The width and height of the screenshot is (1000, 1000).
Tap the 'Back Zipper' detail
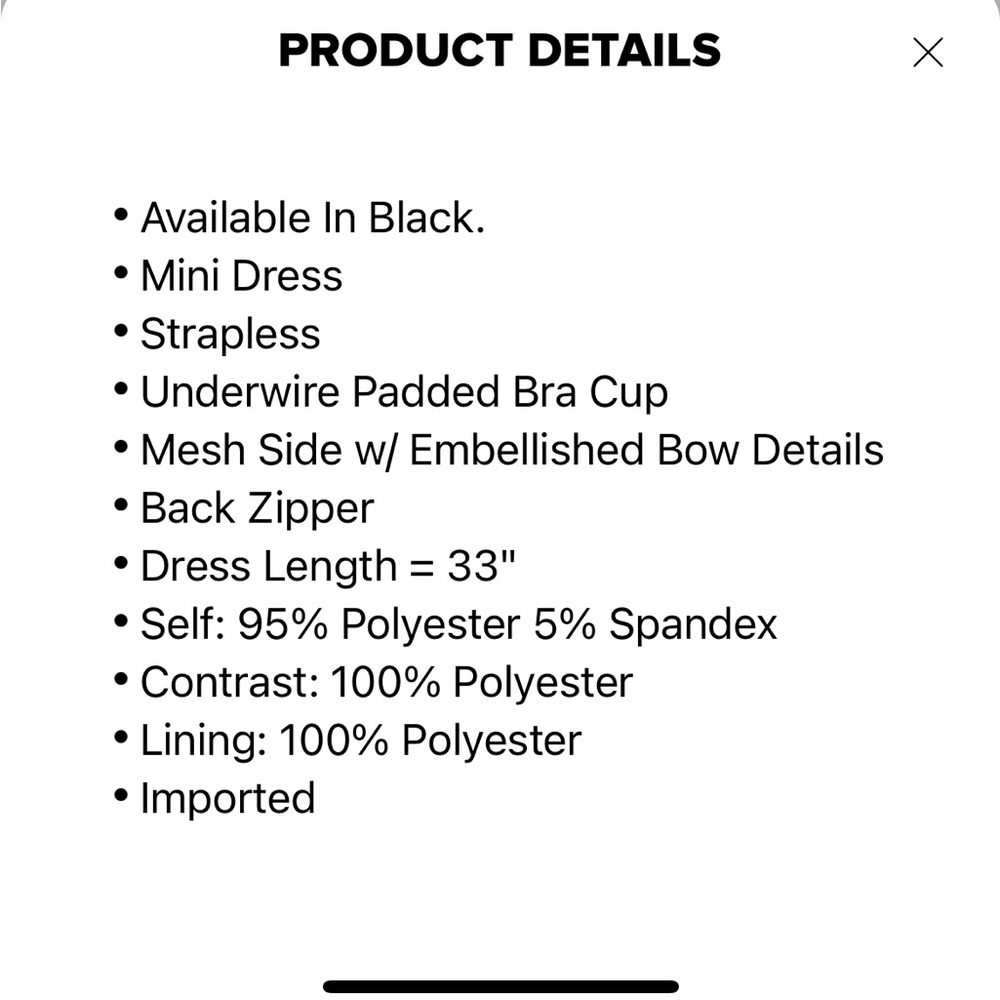point(256,508)
